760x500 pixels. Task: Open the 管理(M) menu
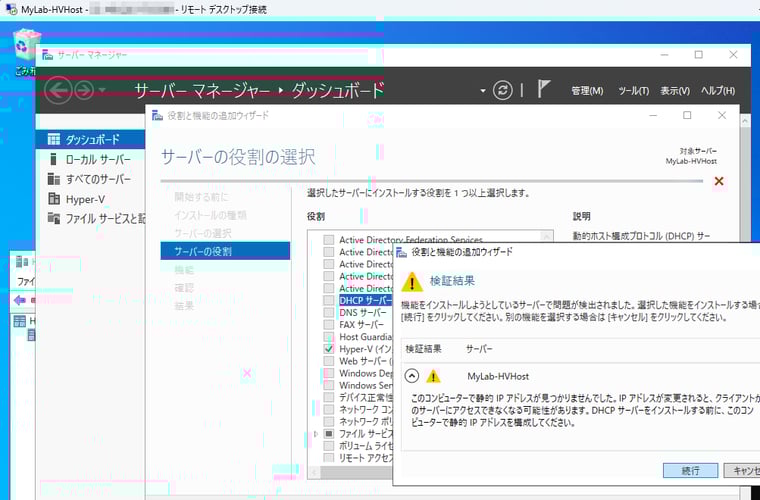(587, 91)
